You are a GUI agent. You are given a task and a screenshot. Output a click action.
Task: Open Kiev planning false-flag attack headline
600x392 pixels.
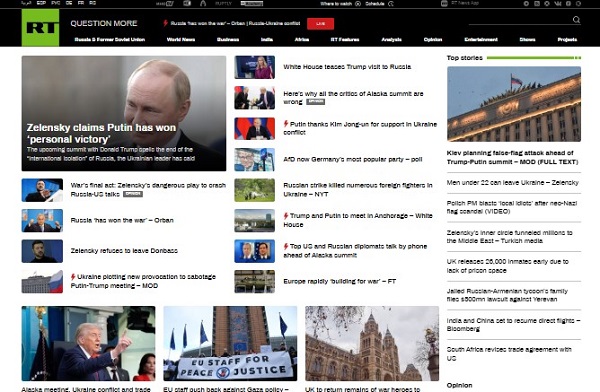point(512,157)
